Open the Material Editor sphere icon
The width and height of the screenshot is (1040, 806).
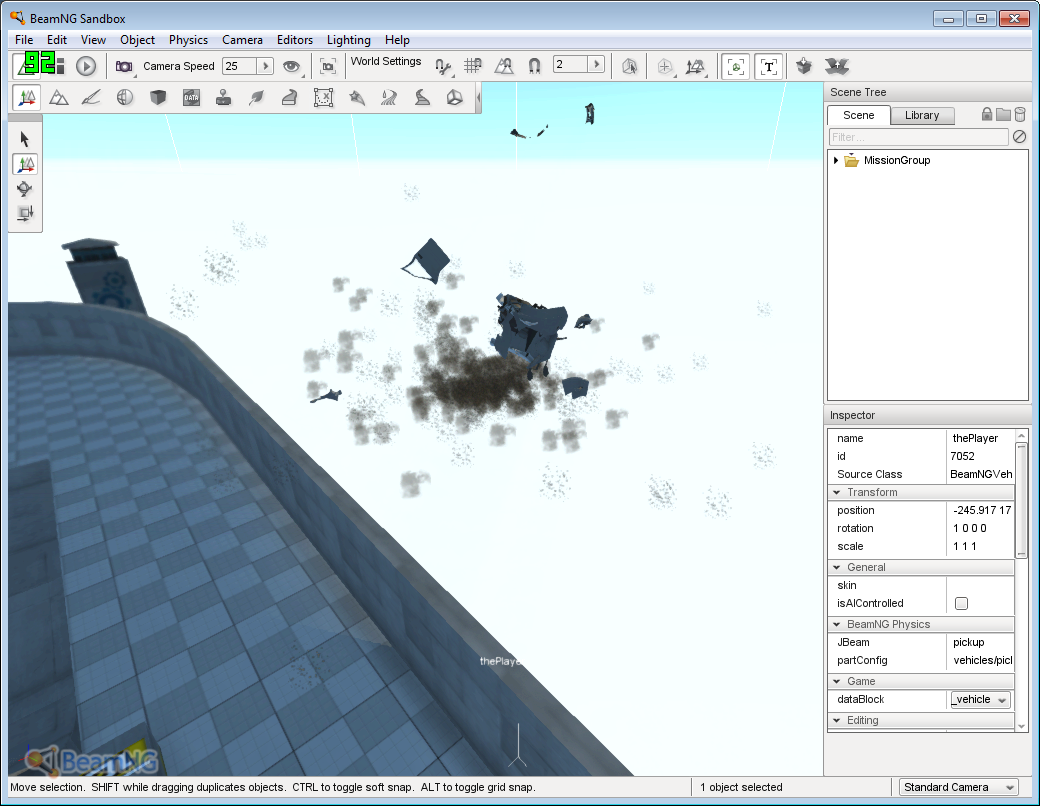point(125,98)
